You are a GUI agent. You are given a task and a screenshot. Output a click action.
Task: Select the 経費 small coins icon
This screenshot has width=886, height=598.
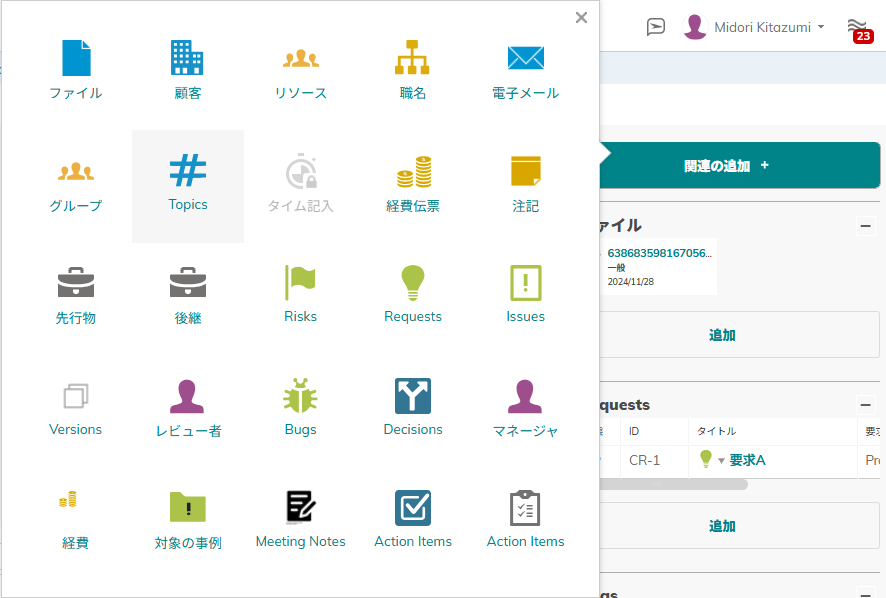click(68, 499)
